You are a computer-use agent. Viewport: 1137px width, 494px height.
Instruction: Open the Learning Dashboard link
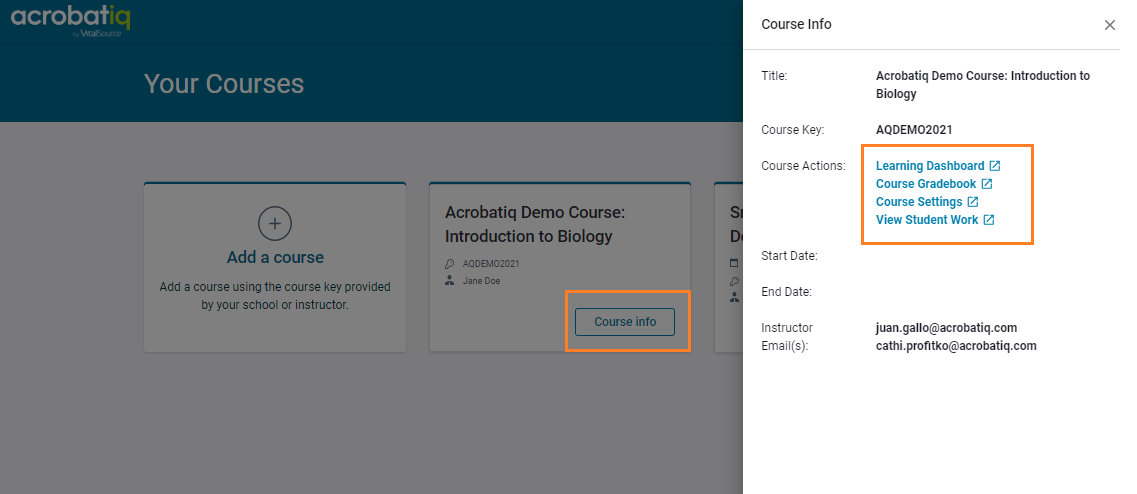coord(930,166)
